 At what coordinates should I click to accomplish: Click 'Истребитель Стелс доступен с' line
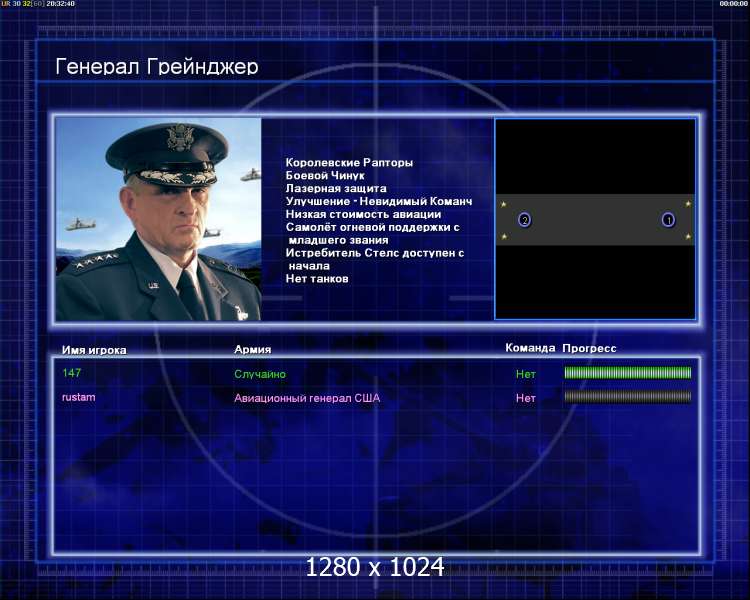pyautogui.click(x=375, y=253)
